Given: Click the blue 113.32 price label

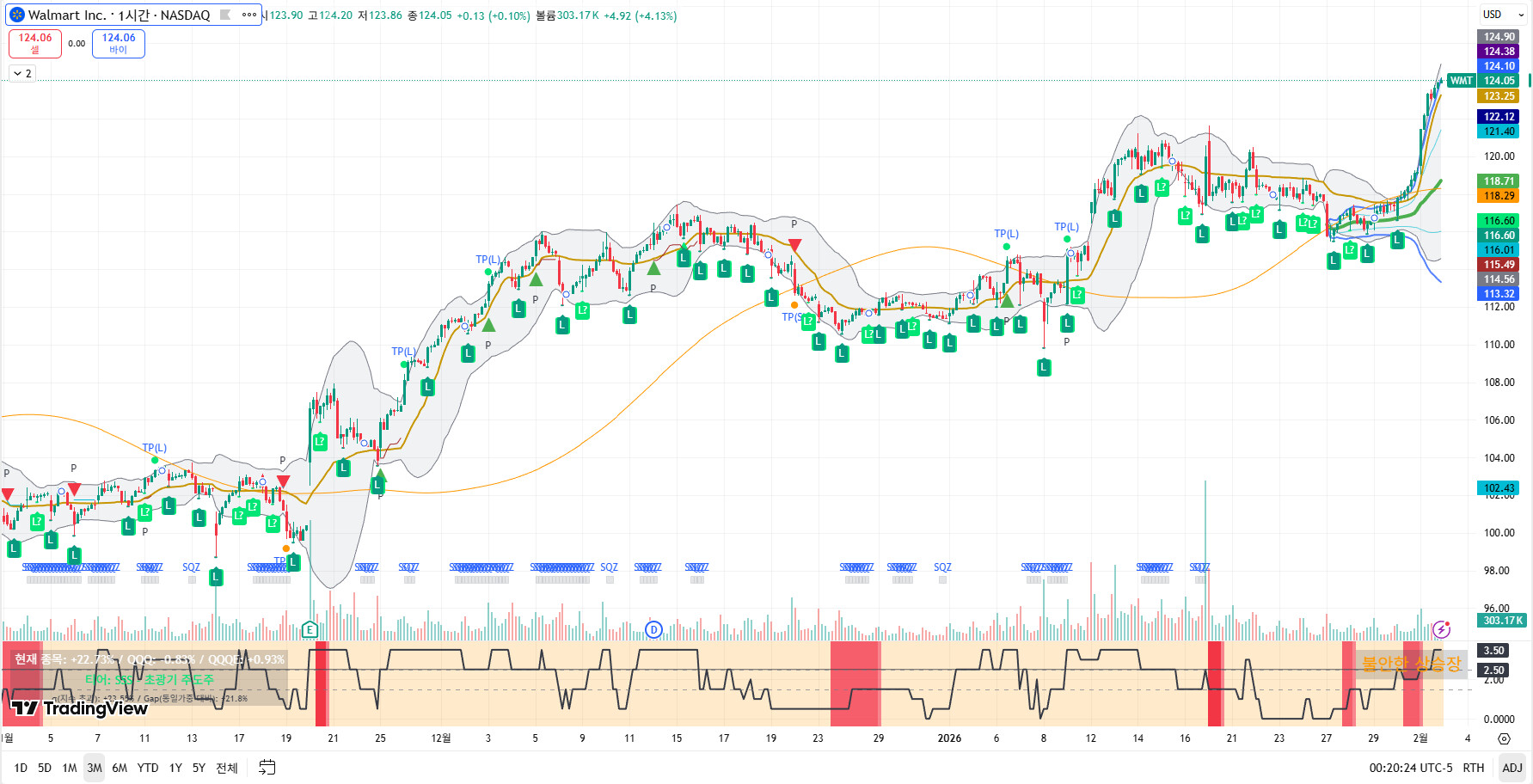Looking at the screenshot, I should tap(1499, 294).
